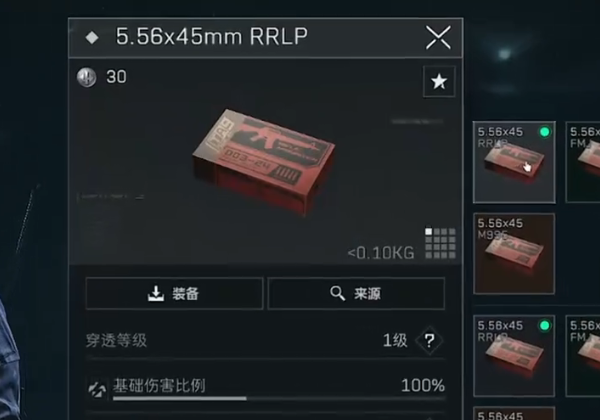600x420 pixels.
Task: Click the red ammo box preview image
Action: point(263,162)
